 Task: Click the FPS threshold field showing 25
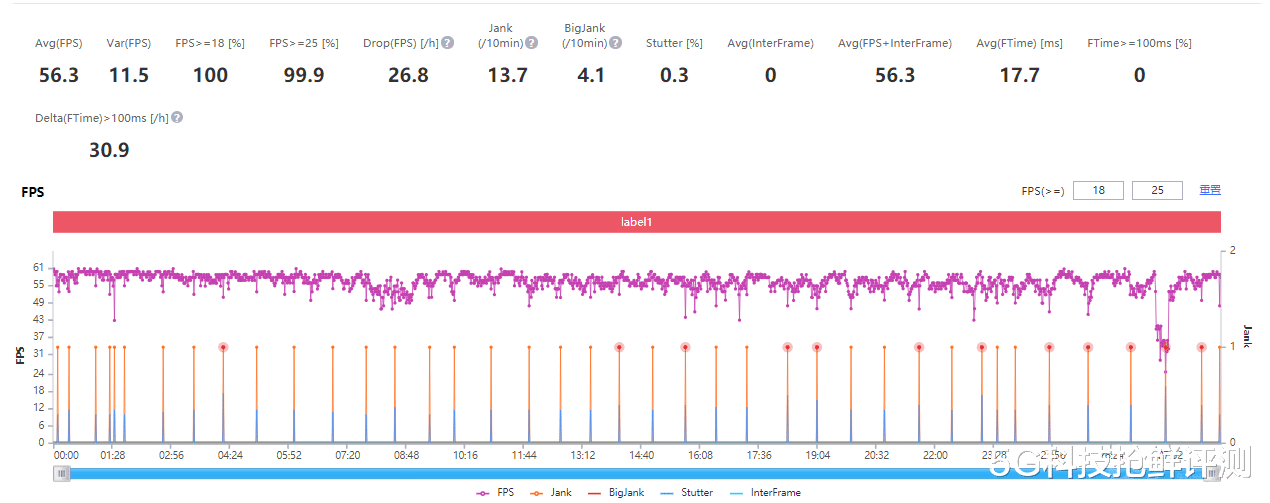pos(1157,190)
